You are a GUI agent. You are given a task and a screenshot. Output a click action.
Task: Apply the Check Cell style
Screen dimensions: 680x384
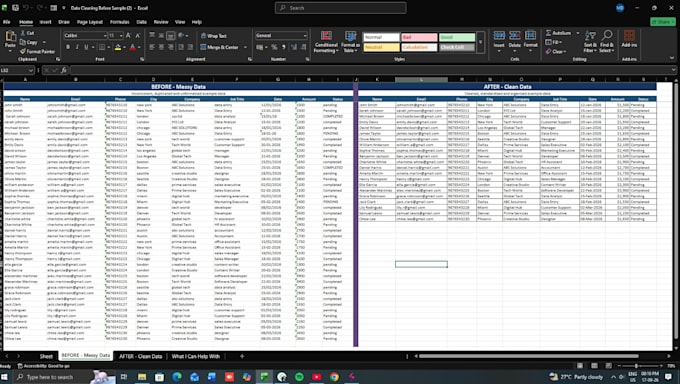point(457,47)
